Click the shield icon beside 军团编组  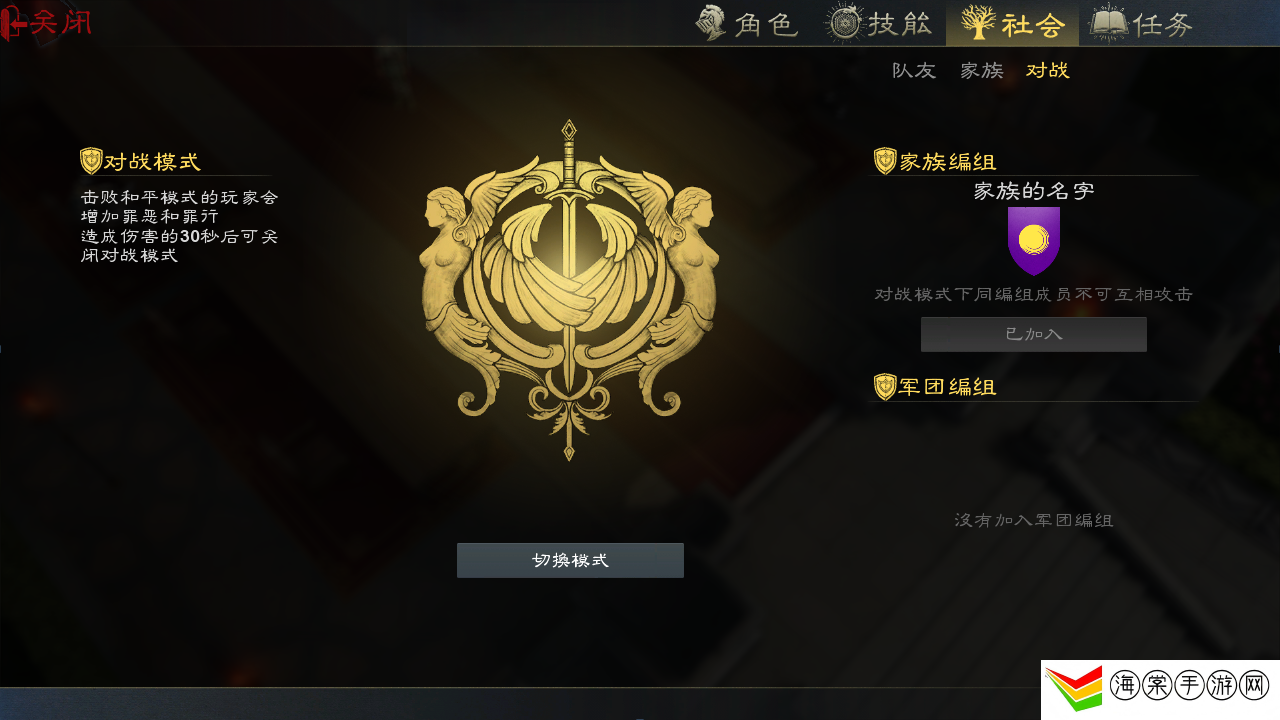coord(885,387)
